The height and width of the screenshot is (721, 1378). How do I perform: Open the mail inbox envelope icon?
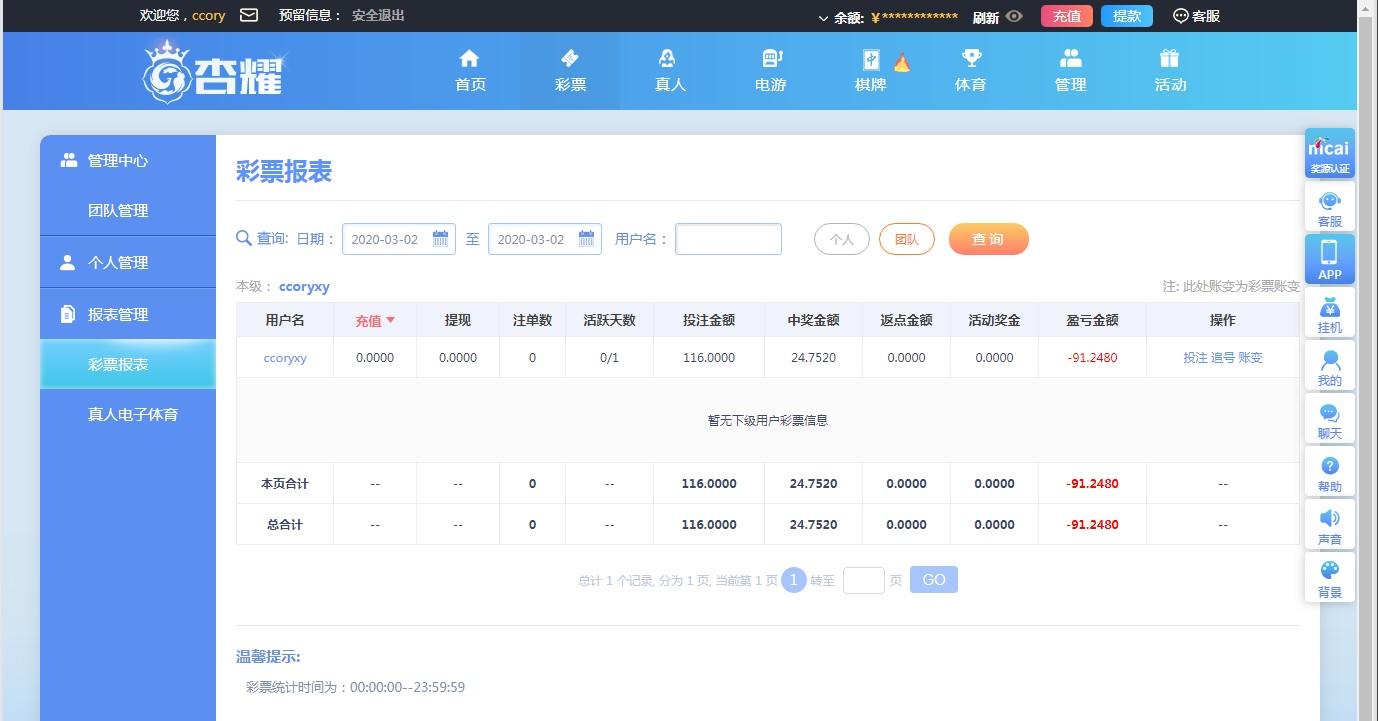(249, 15)
